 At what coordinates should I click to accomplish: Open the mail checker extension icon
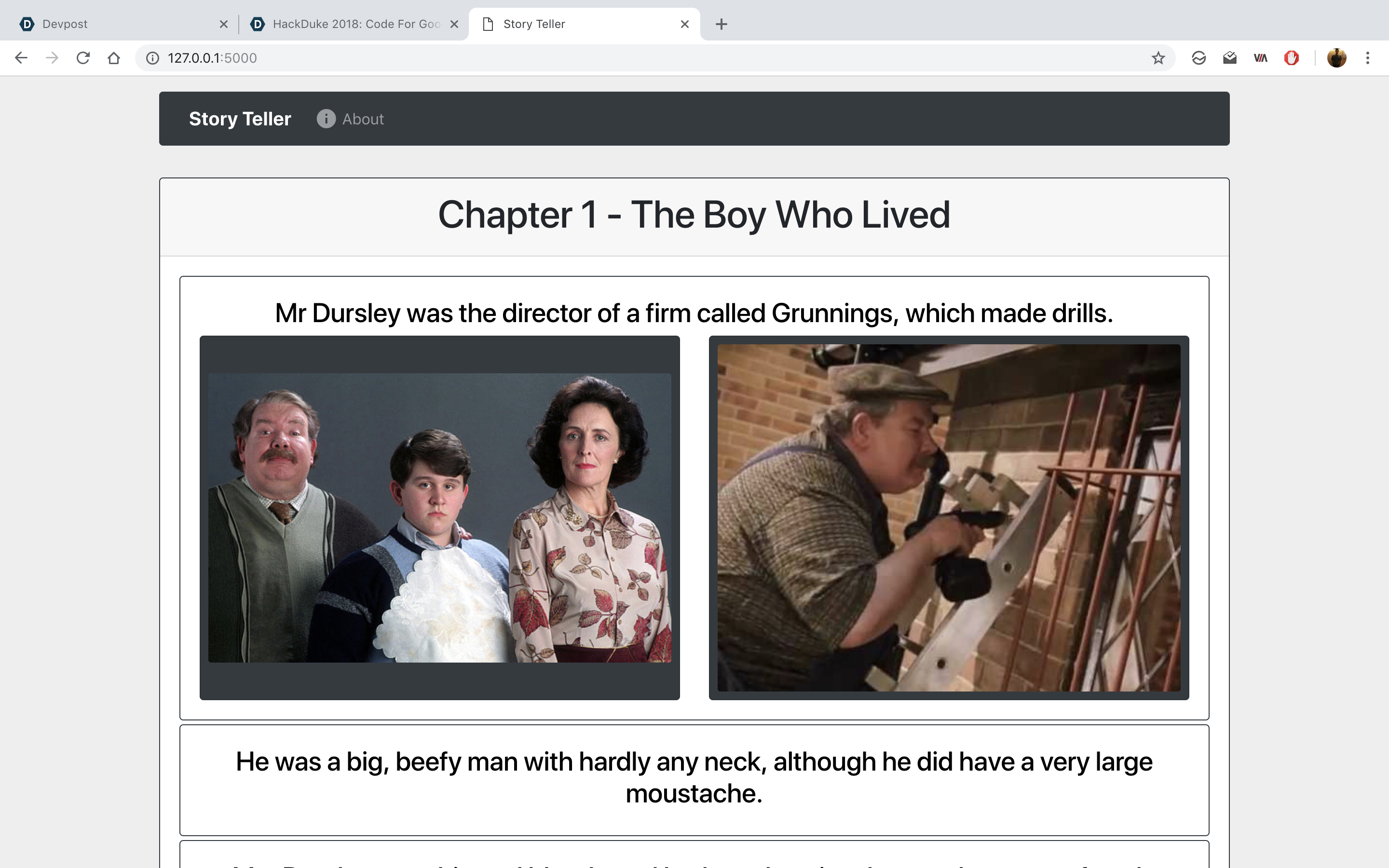pos(1229,58)
